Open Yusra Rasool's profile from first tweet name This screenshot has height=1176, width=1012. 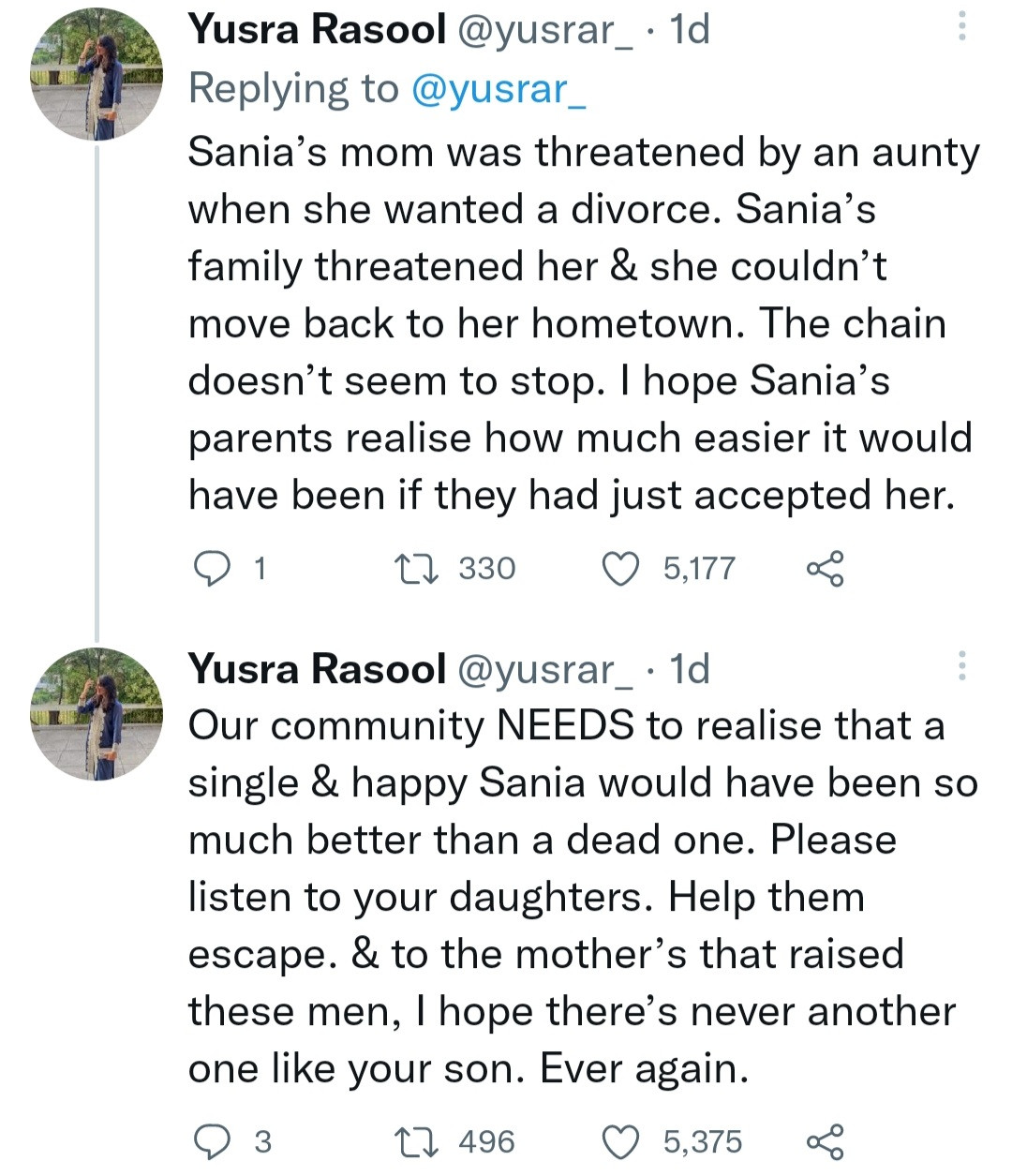click(317, 30)
